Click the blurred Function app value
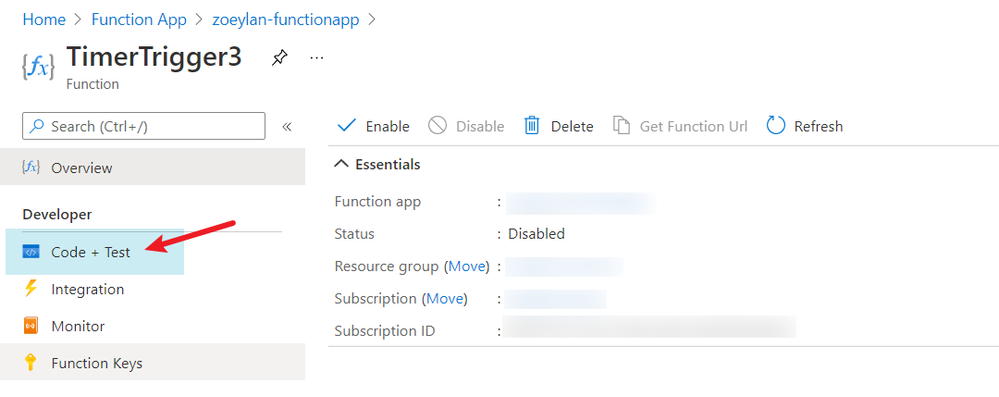This screenshot has height=397, width=999. coord(581,202)
